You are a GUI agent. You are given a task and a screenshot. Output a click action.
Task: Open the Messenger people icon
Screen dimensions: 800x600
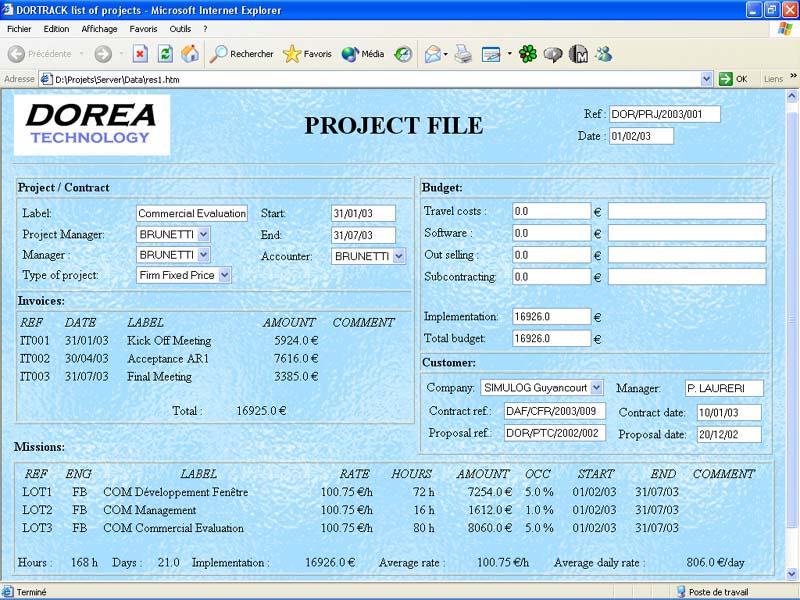[x=604, y=54]
